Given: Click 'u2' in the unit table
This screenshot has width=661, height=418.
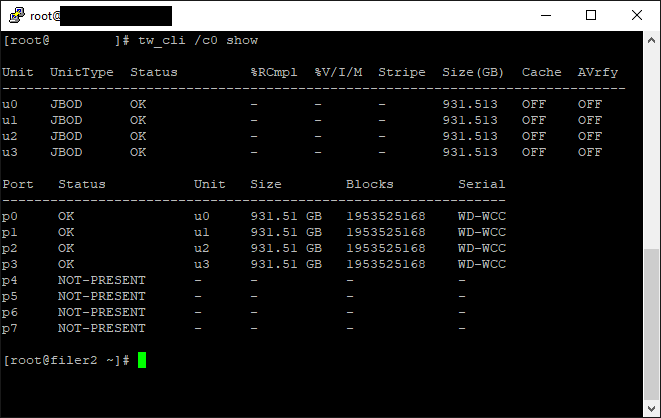Looking at the screenshot, I should (10, 137).
